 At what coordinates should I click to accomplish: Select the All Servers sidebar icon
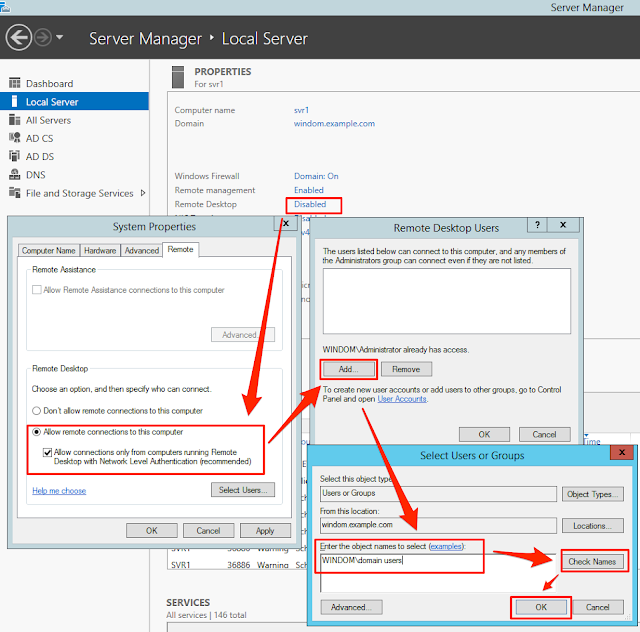pyautogui.click(x=15, y=120)
